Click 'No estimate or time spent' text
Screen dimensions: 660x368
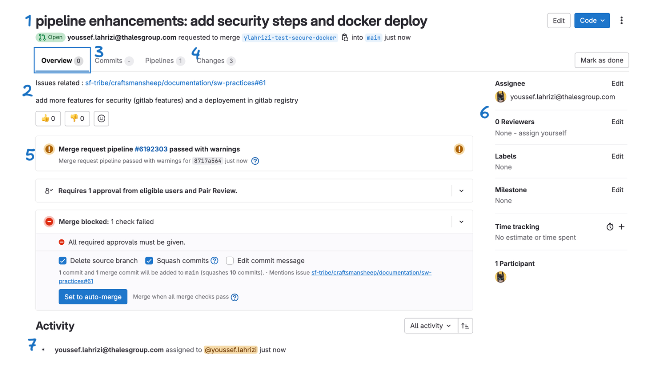(535, 237)
